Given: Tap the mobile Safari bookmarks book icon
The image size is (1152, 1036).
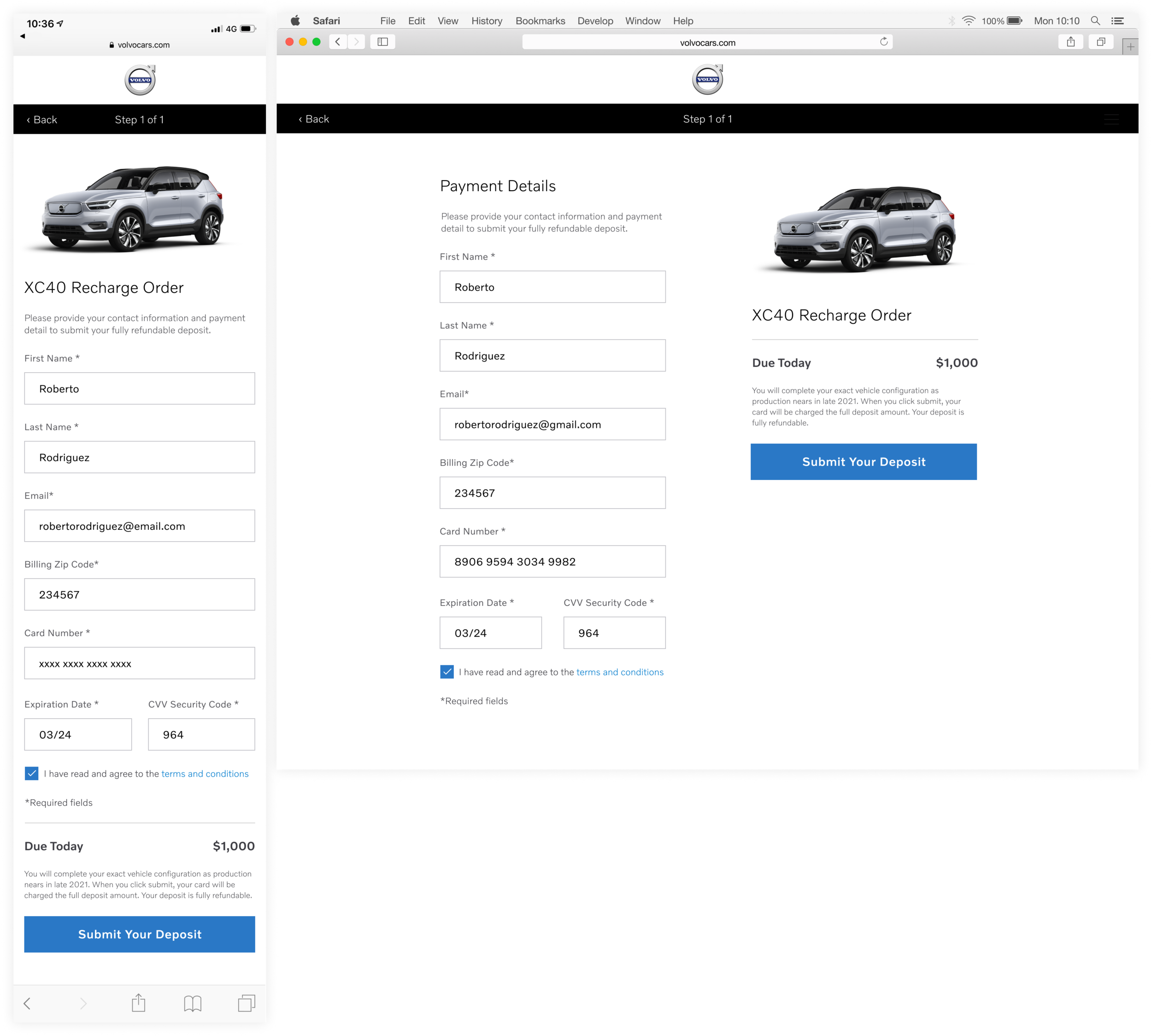Looking at the screenshot, I should coord(193,1003).
